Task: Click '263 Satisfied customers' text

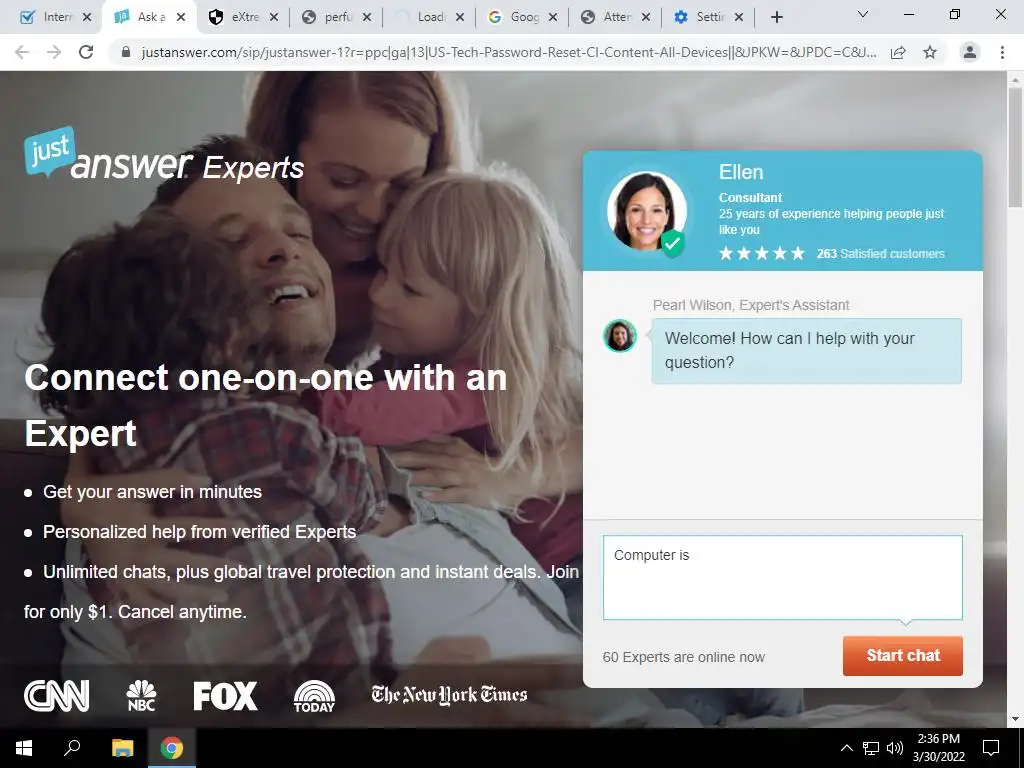Action: point(880,253)
